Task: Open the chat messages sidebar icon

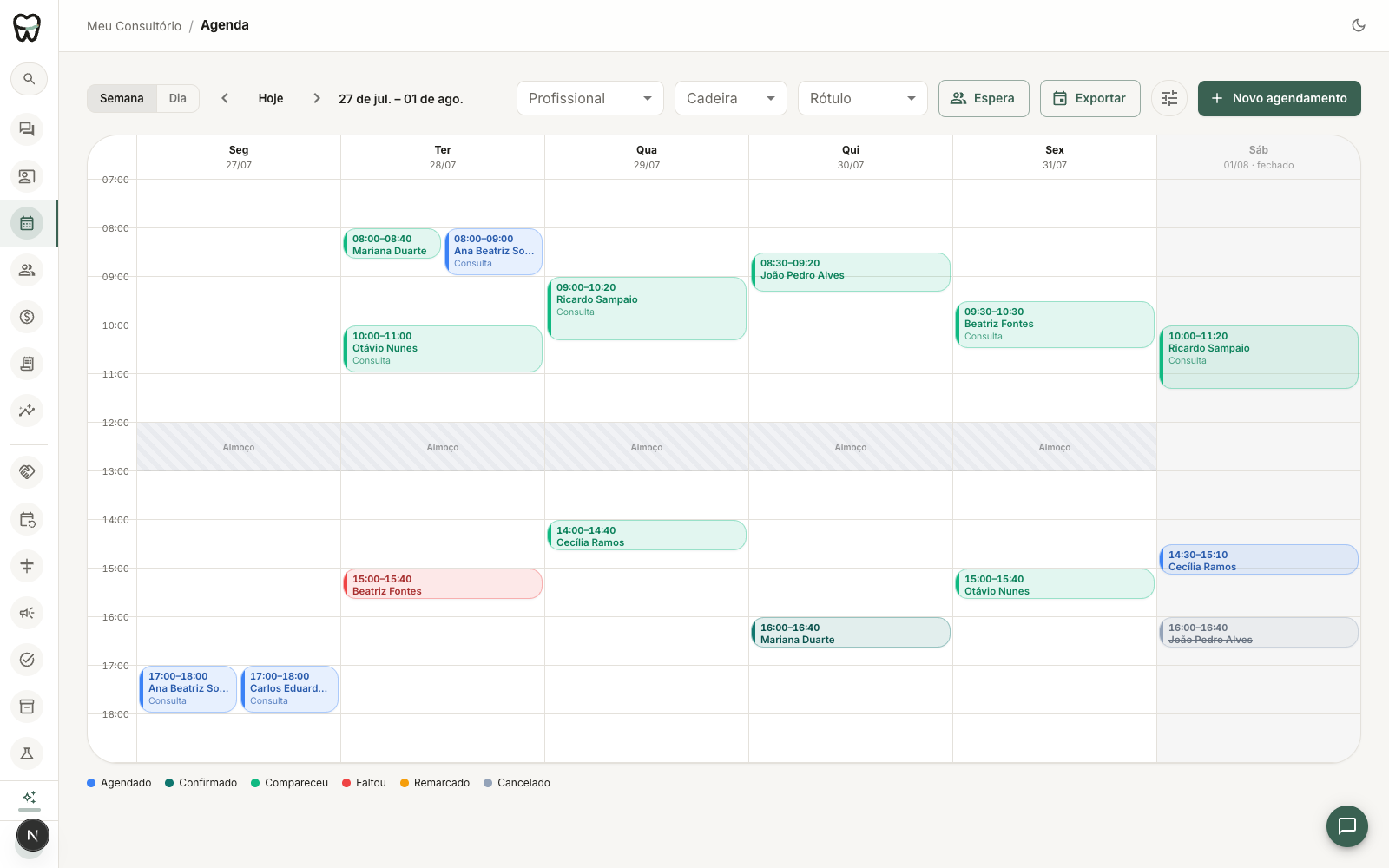Action: coord(27,129)
